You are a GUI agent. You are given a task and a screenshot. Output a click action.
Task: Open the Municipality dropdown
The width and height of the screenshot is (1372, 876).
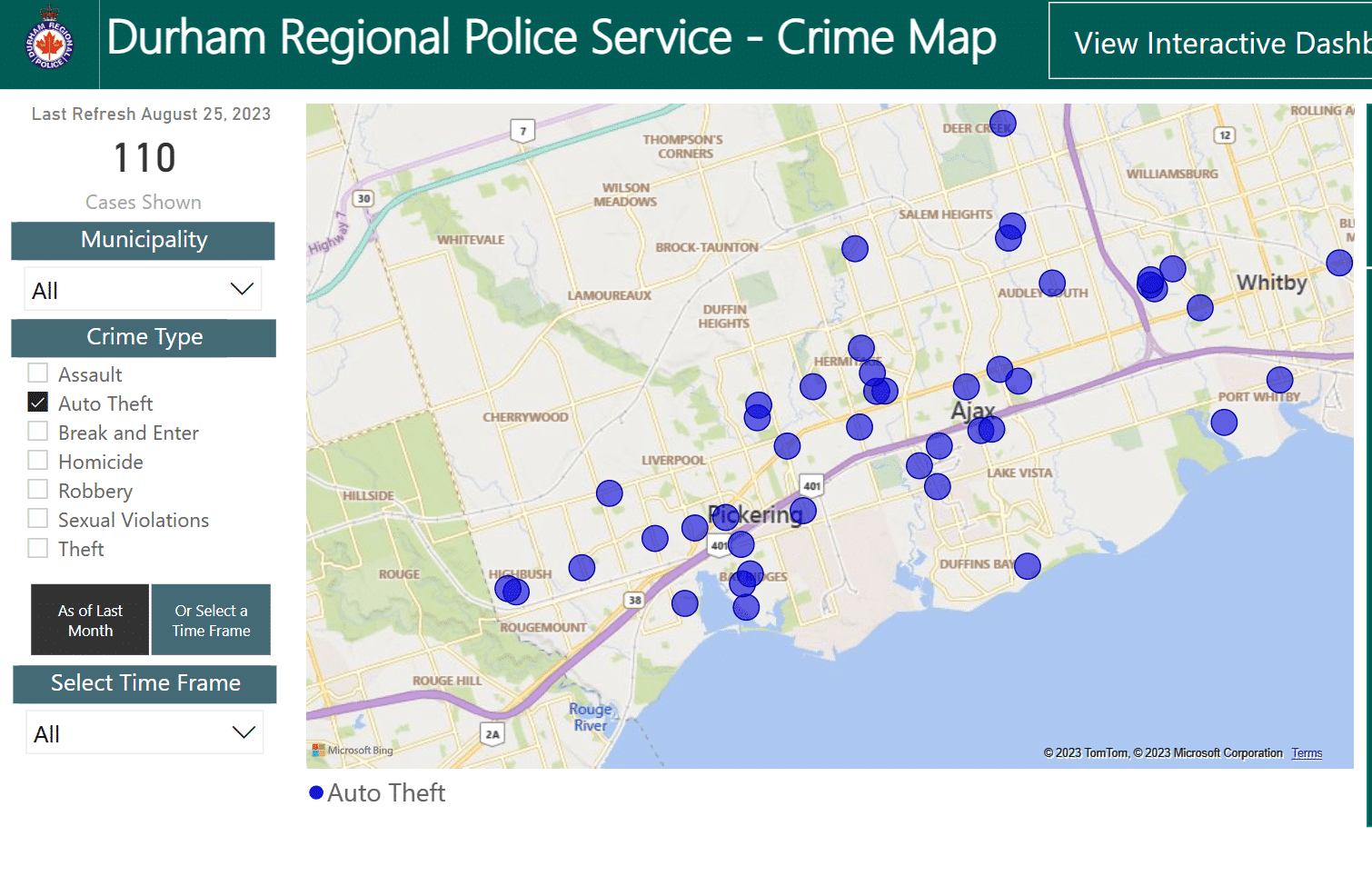(x=143, y=290)
